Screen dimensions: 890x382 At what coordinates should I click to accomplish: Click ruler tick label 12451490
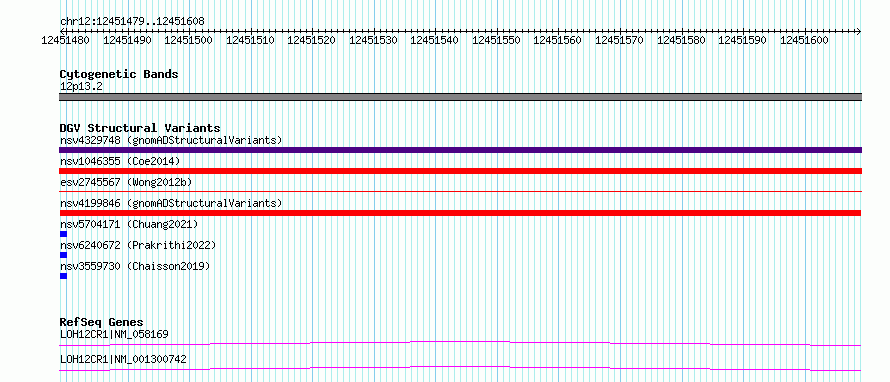pyautogui.click(x=127, y=40)
